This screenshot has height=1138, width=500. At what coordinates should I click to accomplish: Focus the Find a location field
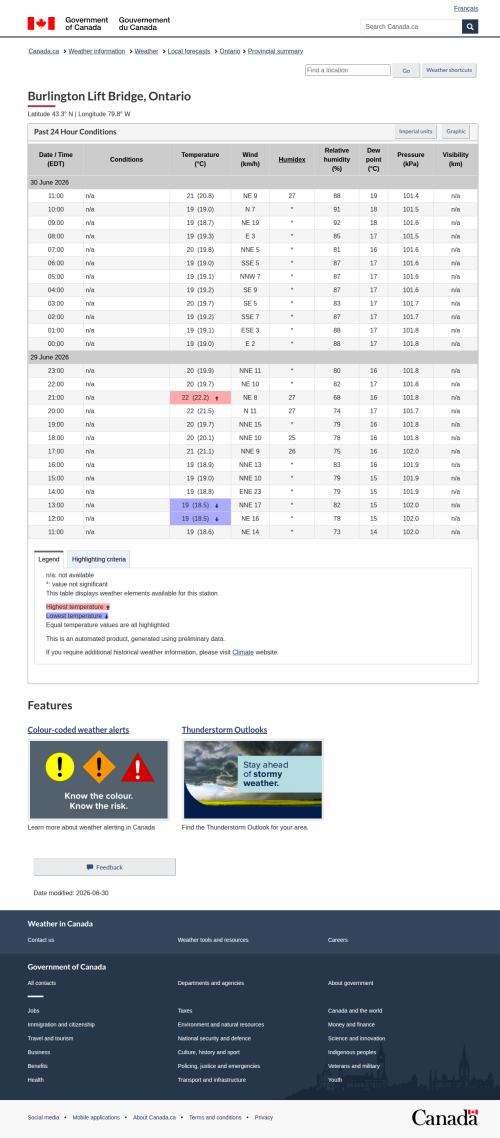348,70
